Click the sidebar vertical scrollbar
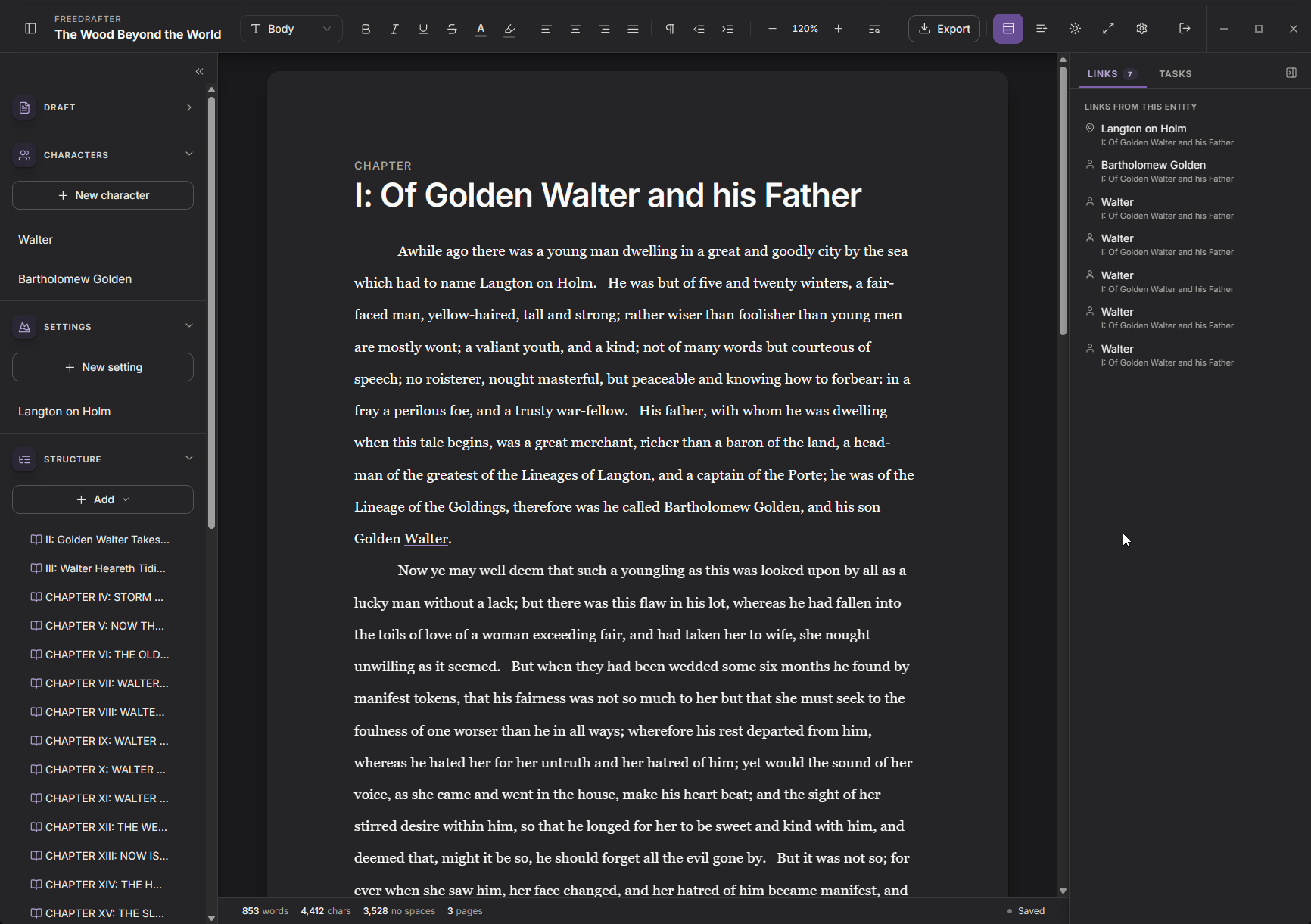Viewport: 1311px width, 924px height. [211, 313]
